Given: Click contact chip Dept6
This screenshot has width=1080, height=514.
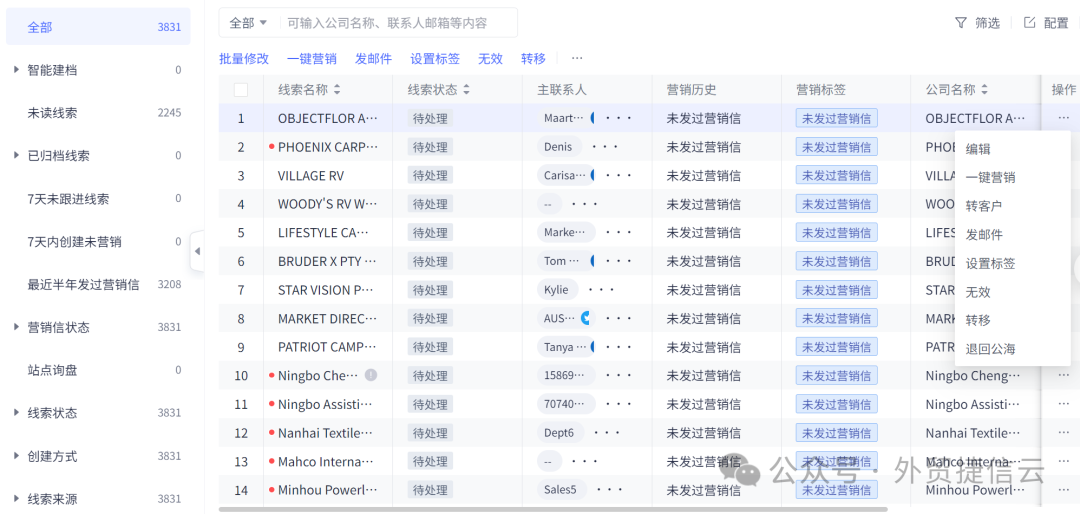Looking at the screenshot, I should click(x=559, y=433).
